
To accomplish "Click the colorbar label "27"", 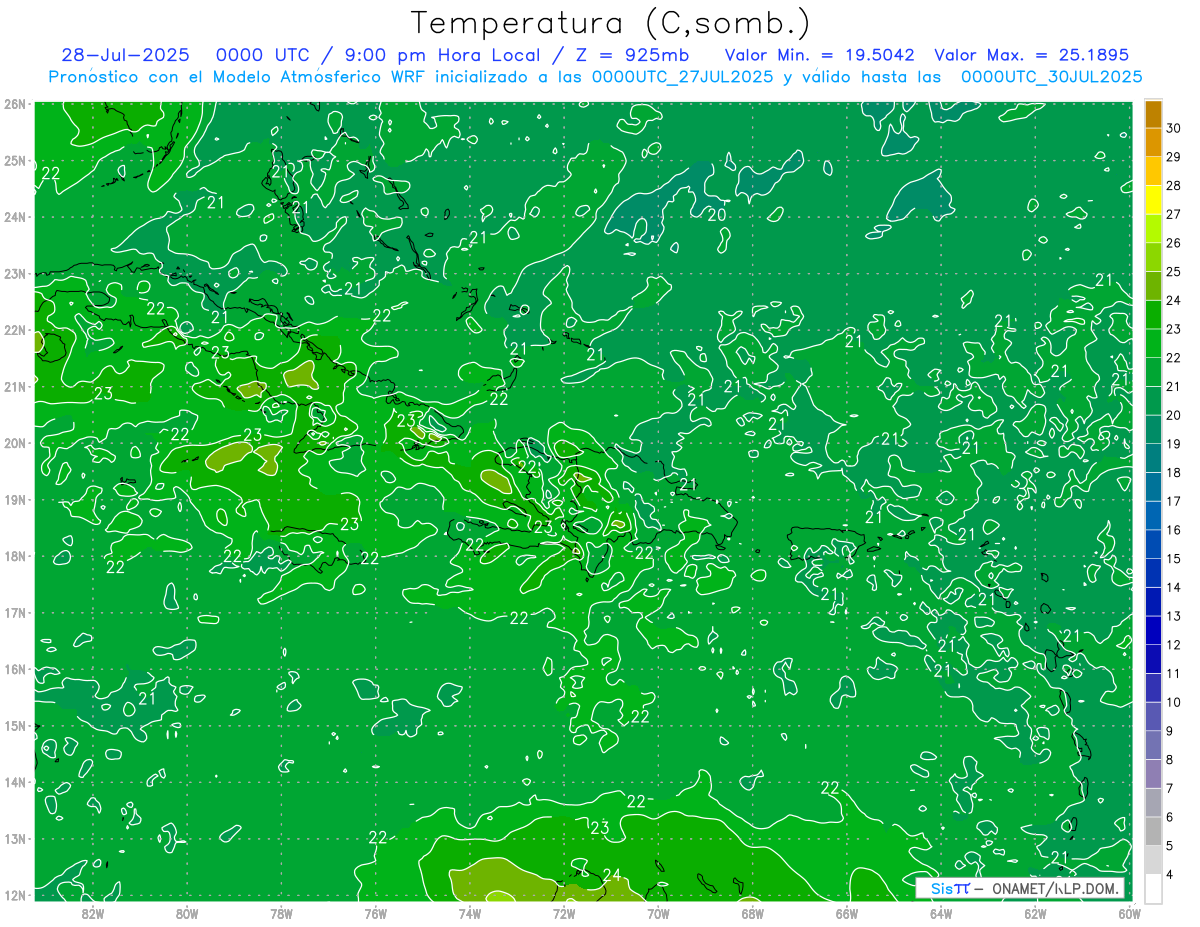I will coord(1174,214).
